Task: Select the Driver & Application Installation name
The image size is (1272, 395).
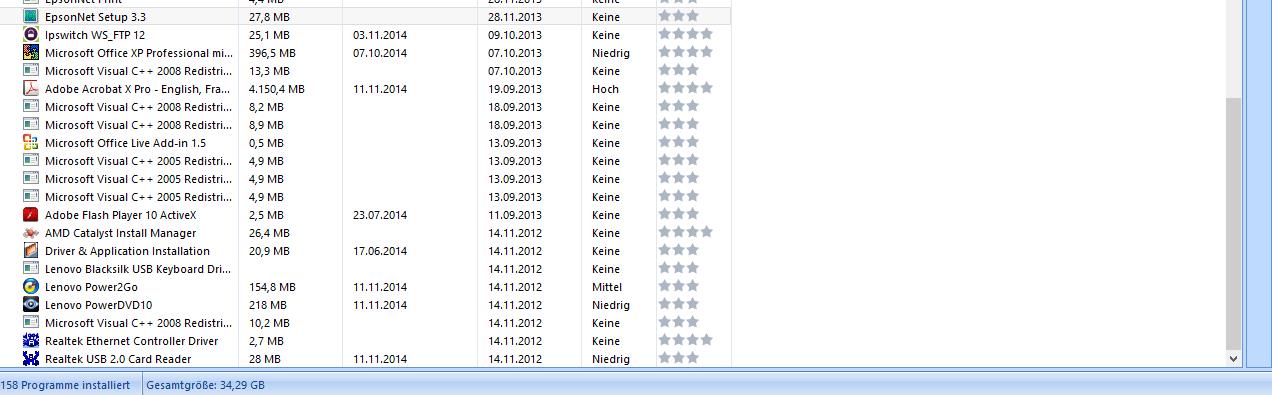Action: click(127, 251)
